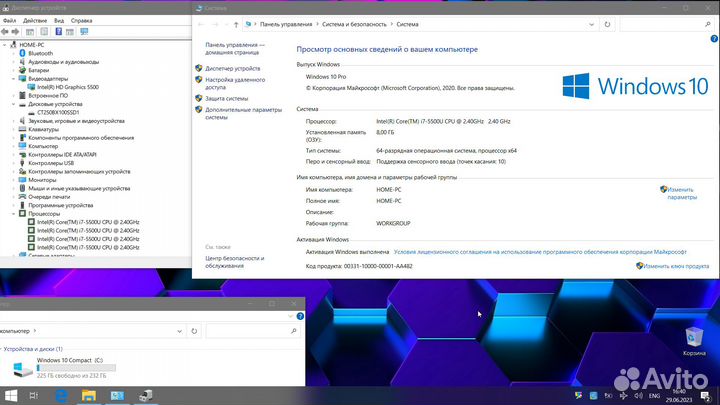Click the Мыши и иные указывающие устройства mouse icon
720x405 pixels.
22,188
